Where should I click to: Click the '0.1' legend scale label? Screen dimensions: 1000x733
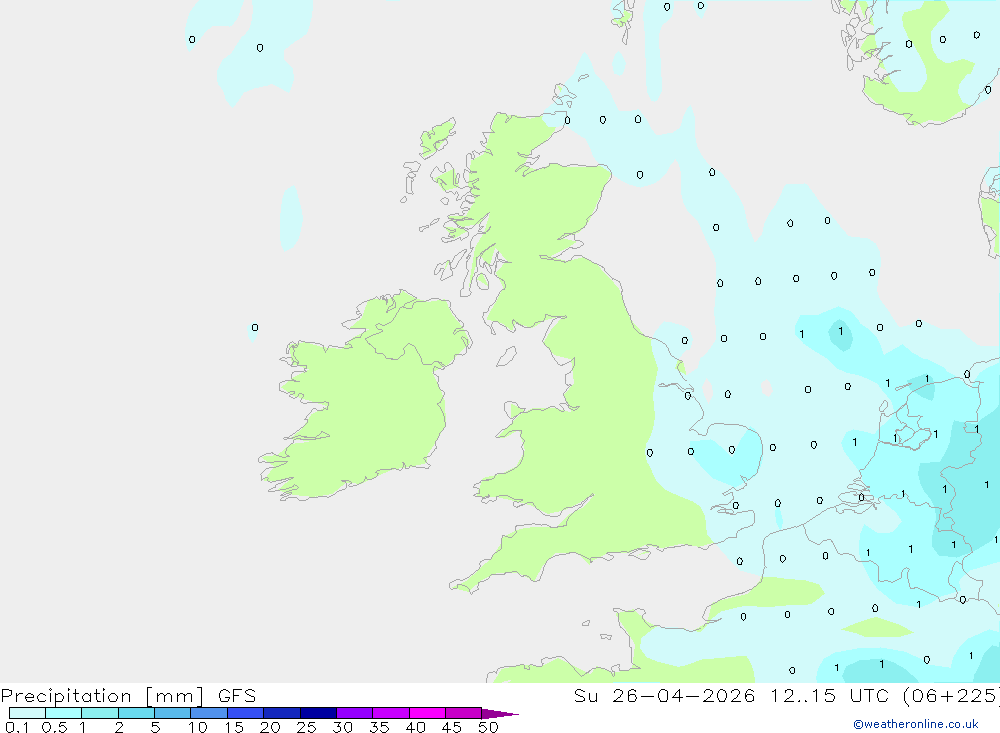pyautogui.click(x=17, y=727)
